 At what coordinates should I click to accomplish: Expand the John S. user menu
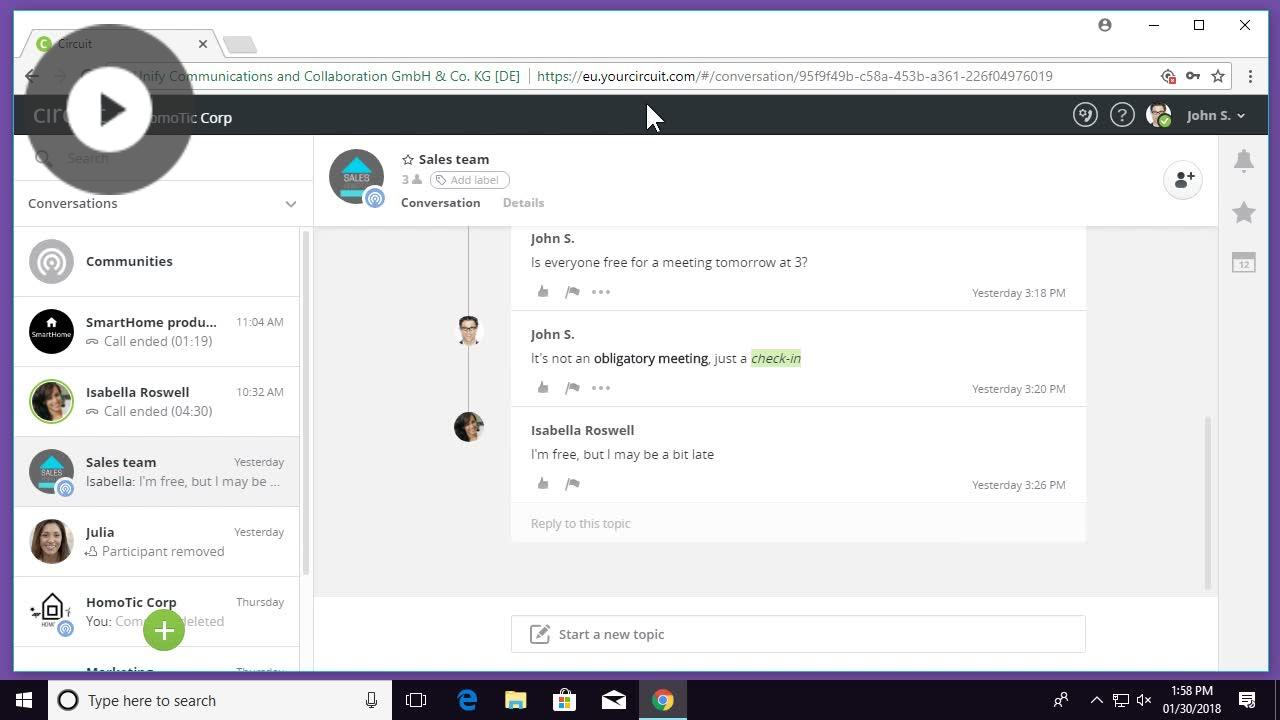1216,115
